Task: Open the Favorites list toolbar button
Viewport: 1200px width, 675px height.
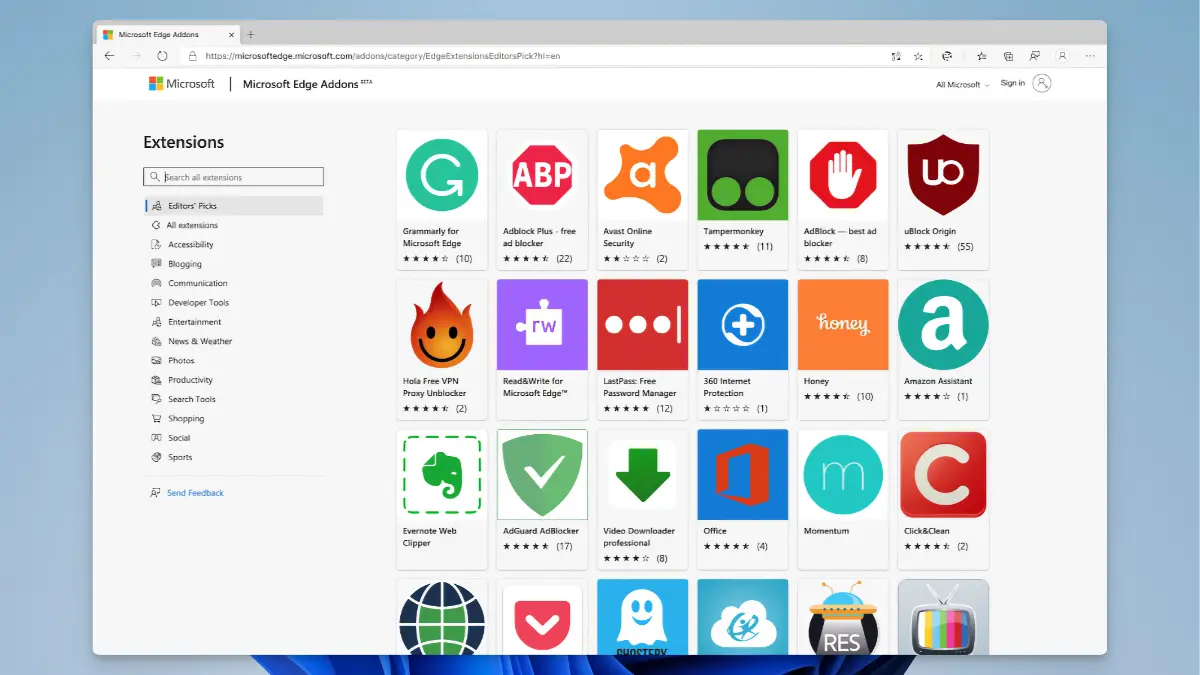Action: (x=982, y=56)
